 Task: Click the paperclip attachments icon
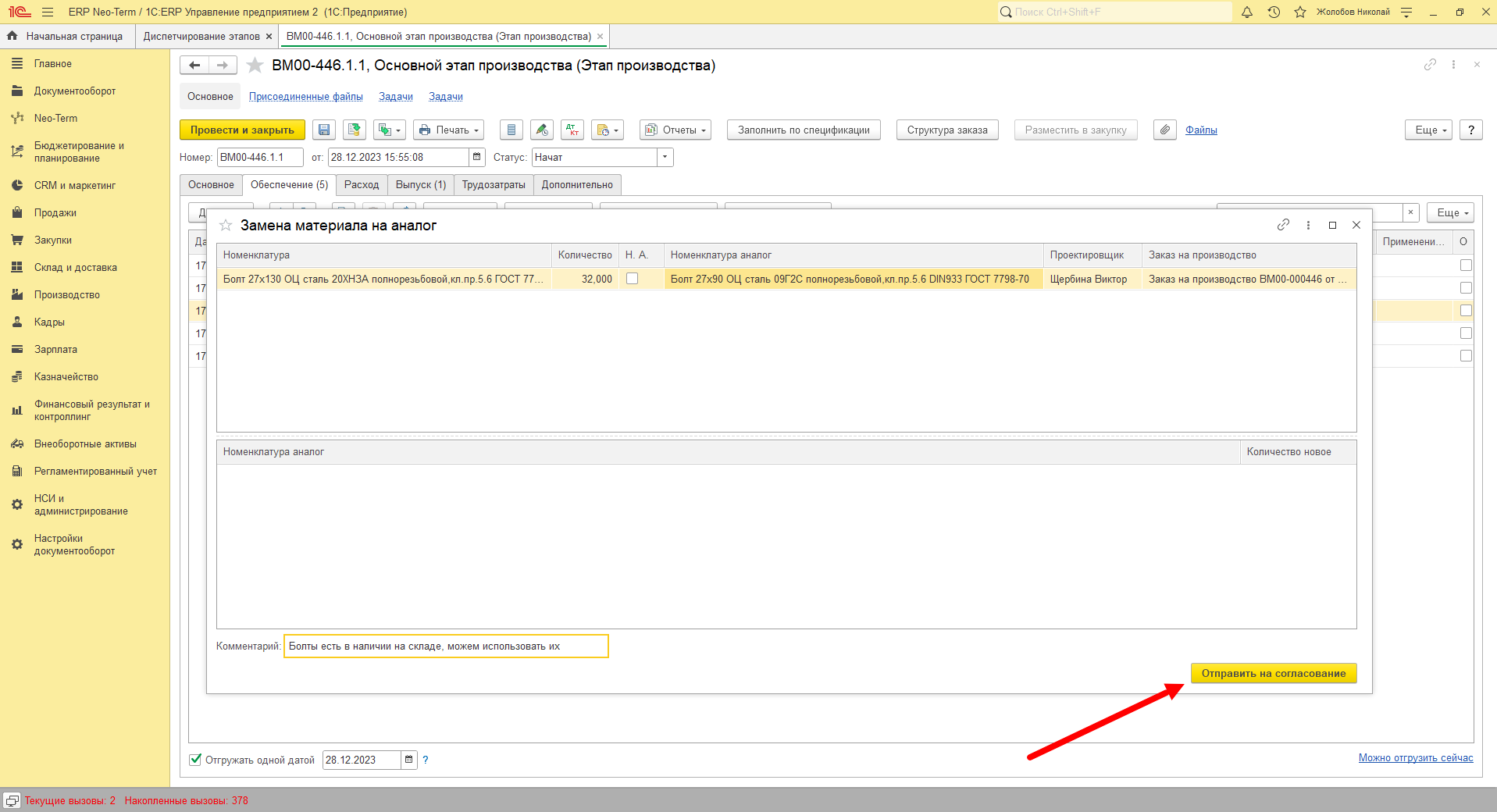(1165, 130)
